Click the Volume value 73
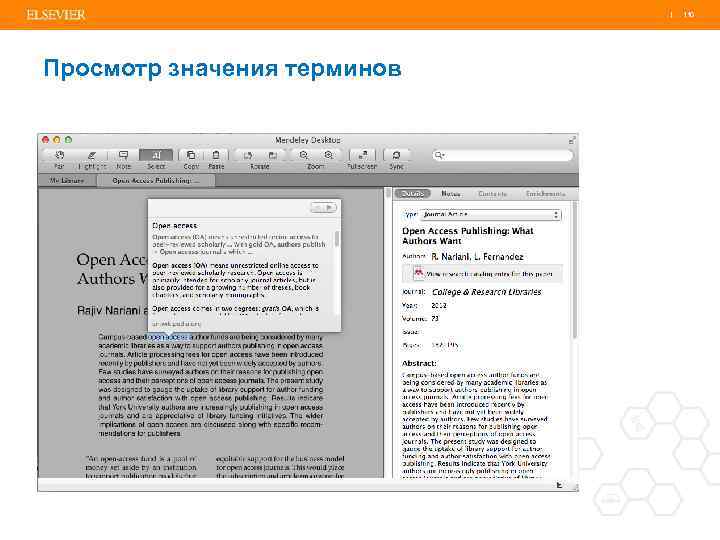Image resolution: width=720 pixels, height=540 pixels. (x=435, y=318)
